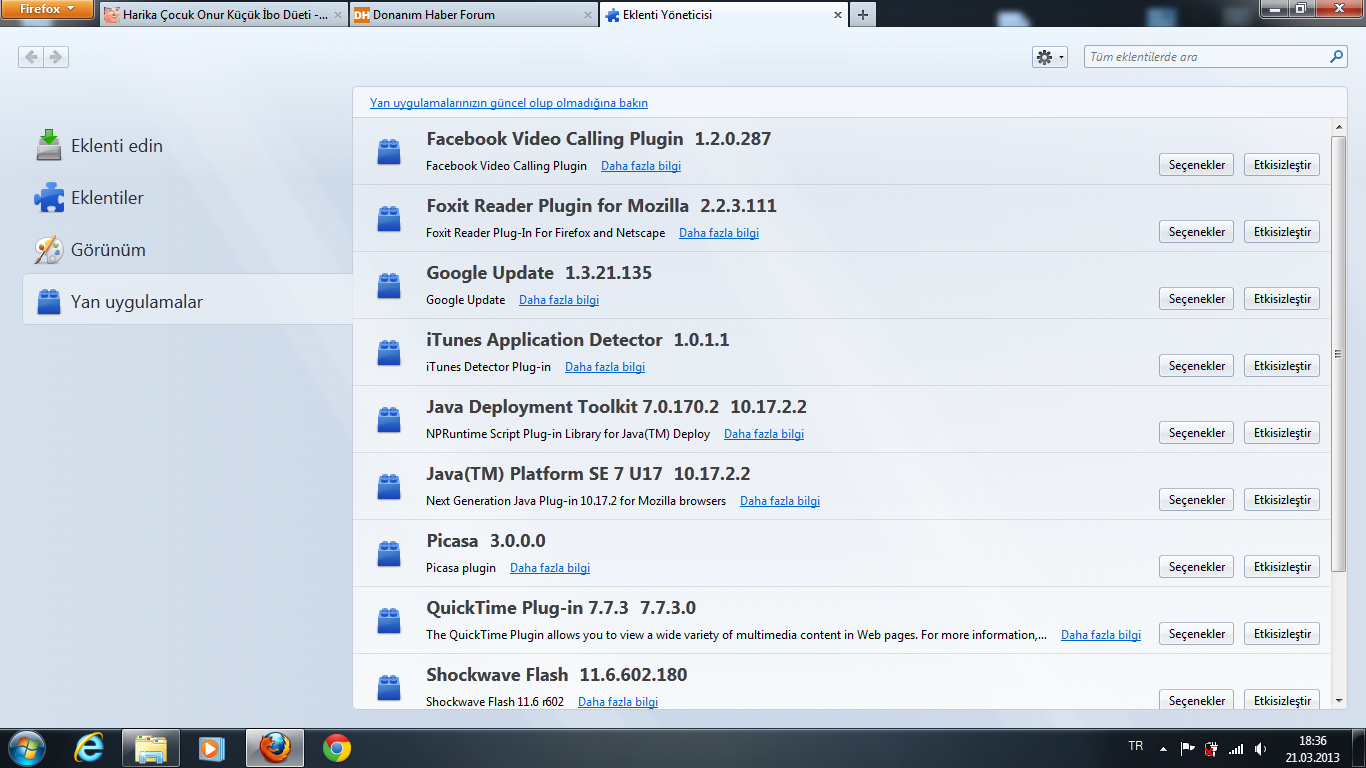Go forward with the forward arrow
Viewport: 1366px width, 768px height.
(56, 57)
